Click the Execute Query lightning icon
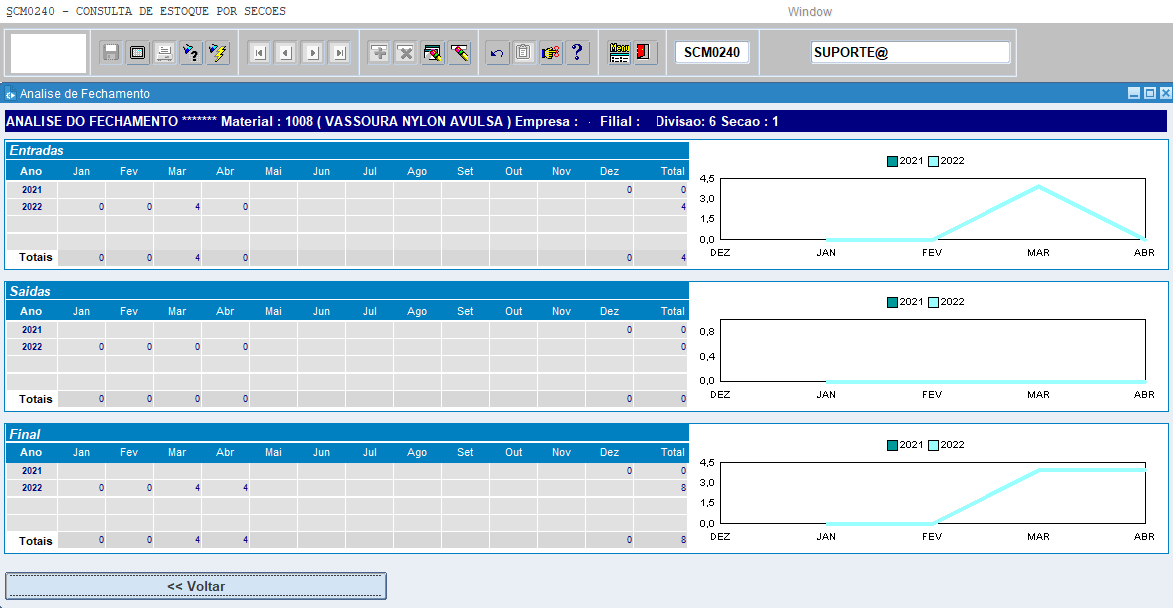The width and height of the screenshot is (1173, 608). click(x=218, y=52)
